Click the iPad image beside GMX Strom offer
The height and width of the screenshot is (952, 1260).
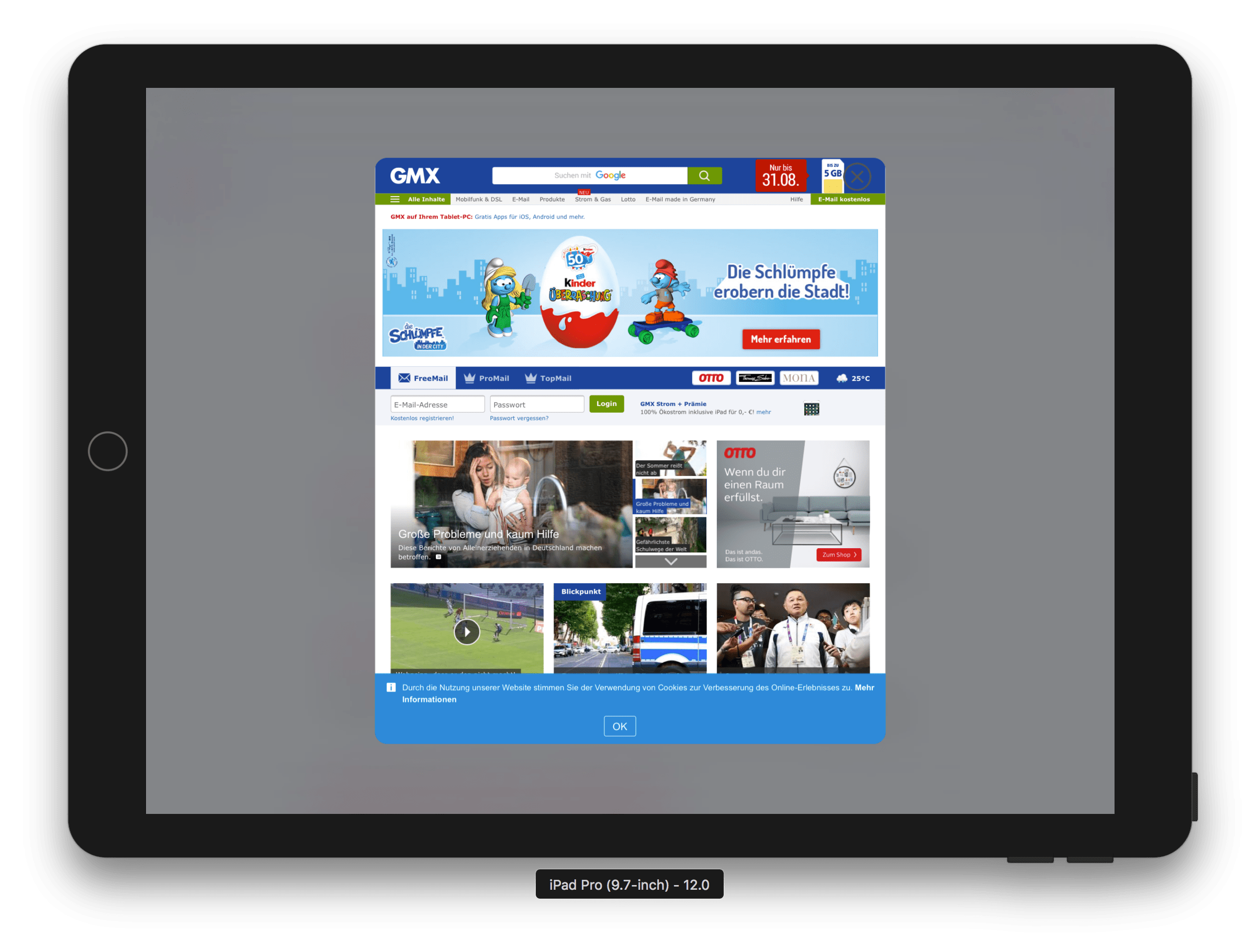coord(811,409)
